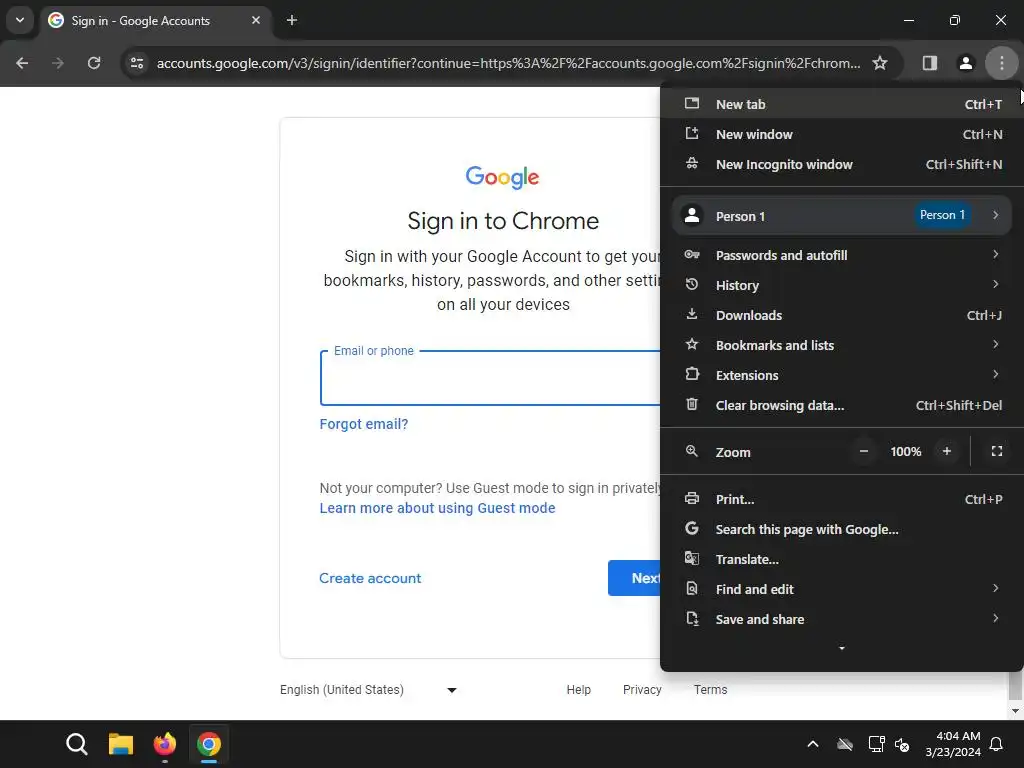Screen dimensions: 1024x768
Task: Click the profile avatar icon in toolbar
Action: (965, 63)
